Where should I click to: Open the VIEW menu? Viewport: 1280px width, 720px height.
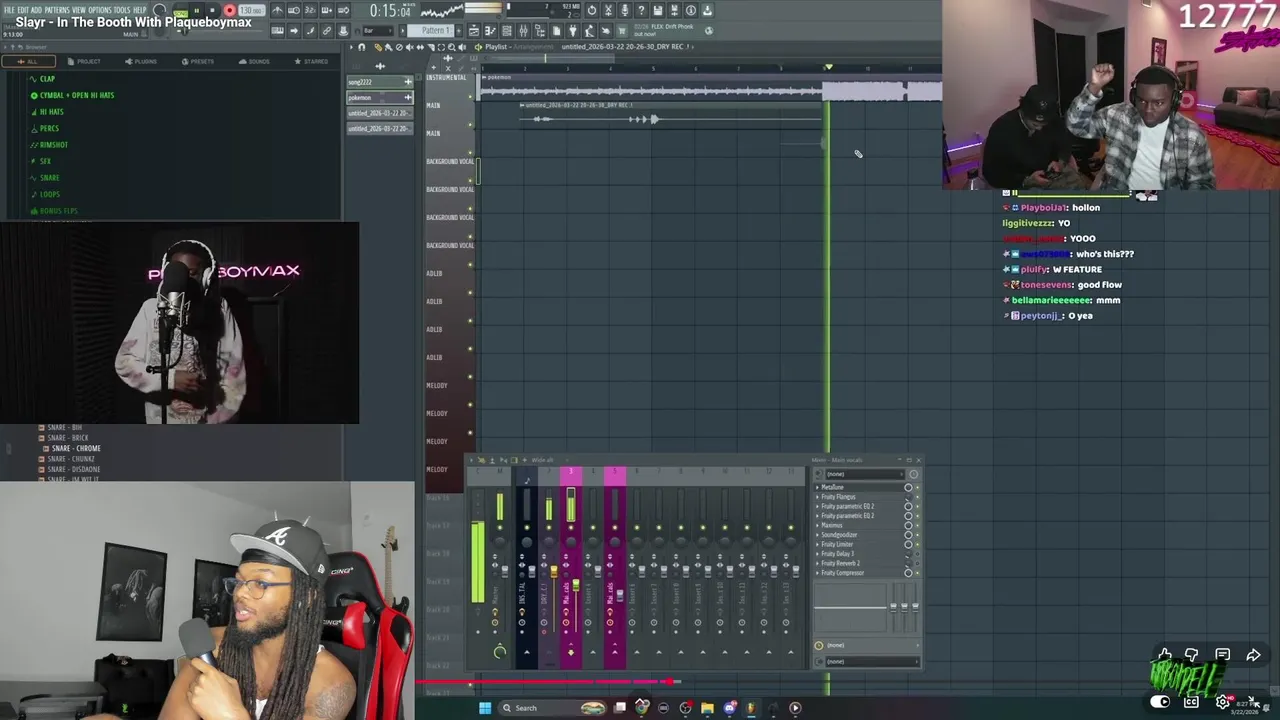79,10
